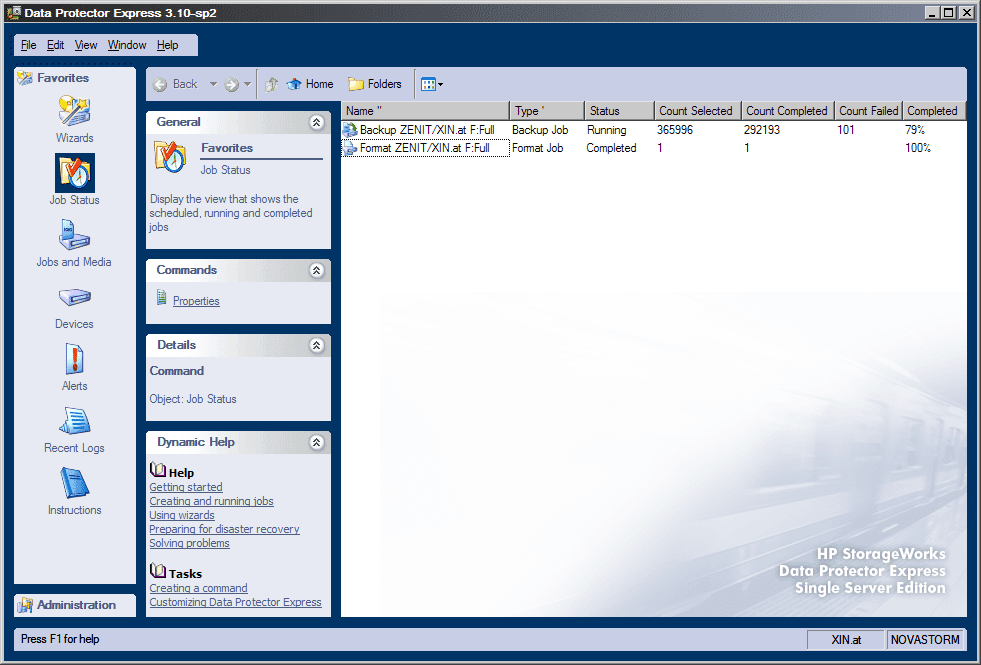Screen dimensions: 981x665
Task: Open the Administration section bar
Action: tap(75, 605)
